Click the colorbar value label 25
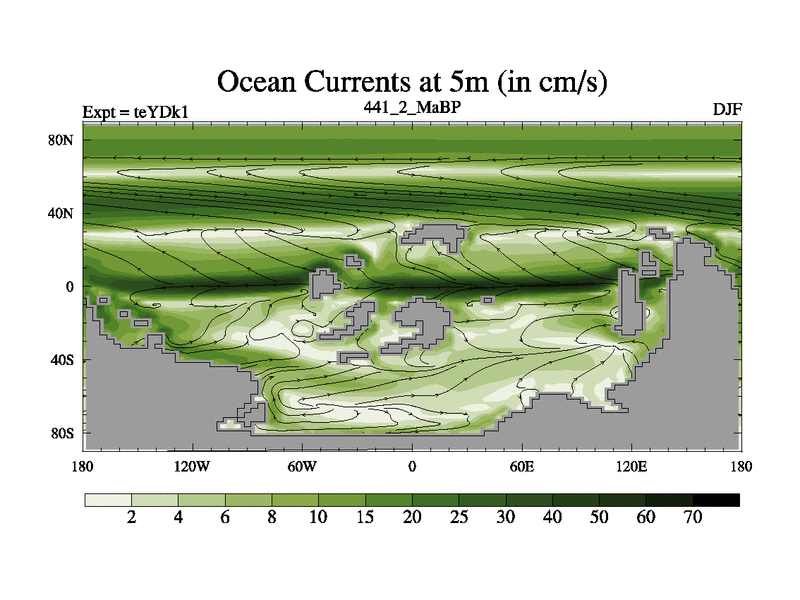Viewport: 800px width, 600px height. [459, 518]
